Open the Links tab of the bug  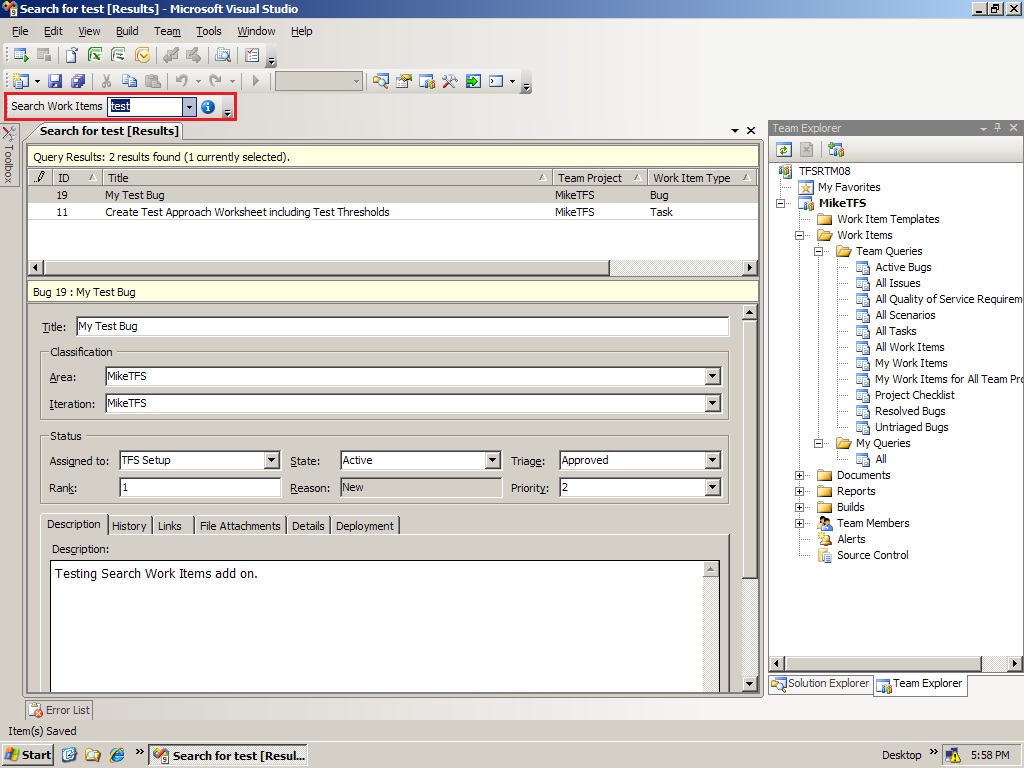tap(170, 526)
